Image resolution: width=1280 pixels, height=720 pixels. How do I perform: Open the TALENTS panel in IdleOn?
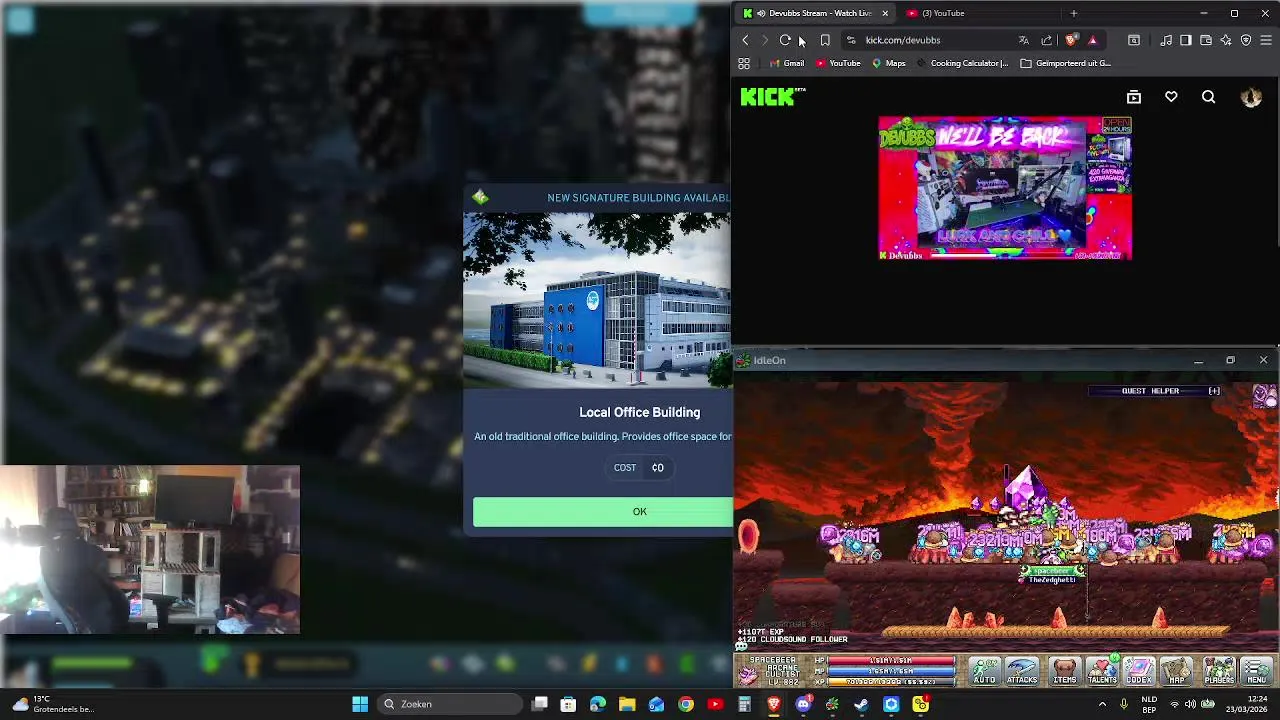point(1102,670)
